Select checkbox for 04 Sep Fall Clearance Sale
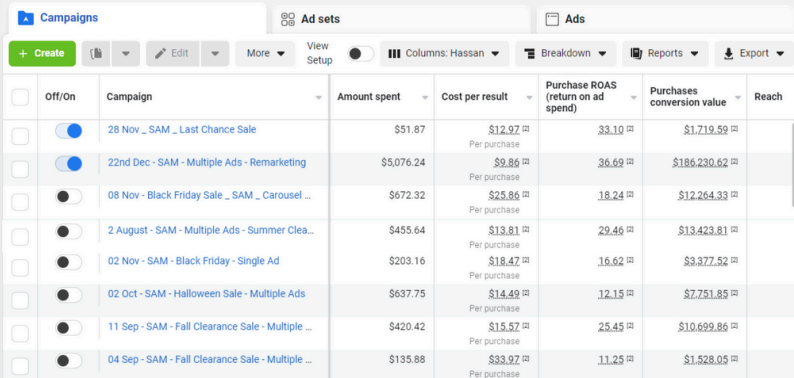The image size is (794, 378). [20, 366]
